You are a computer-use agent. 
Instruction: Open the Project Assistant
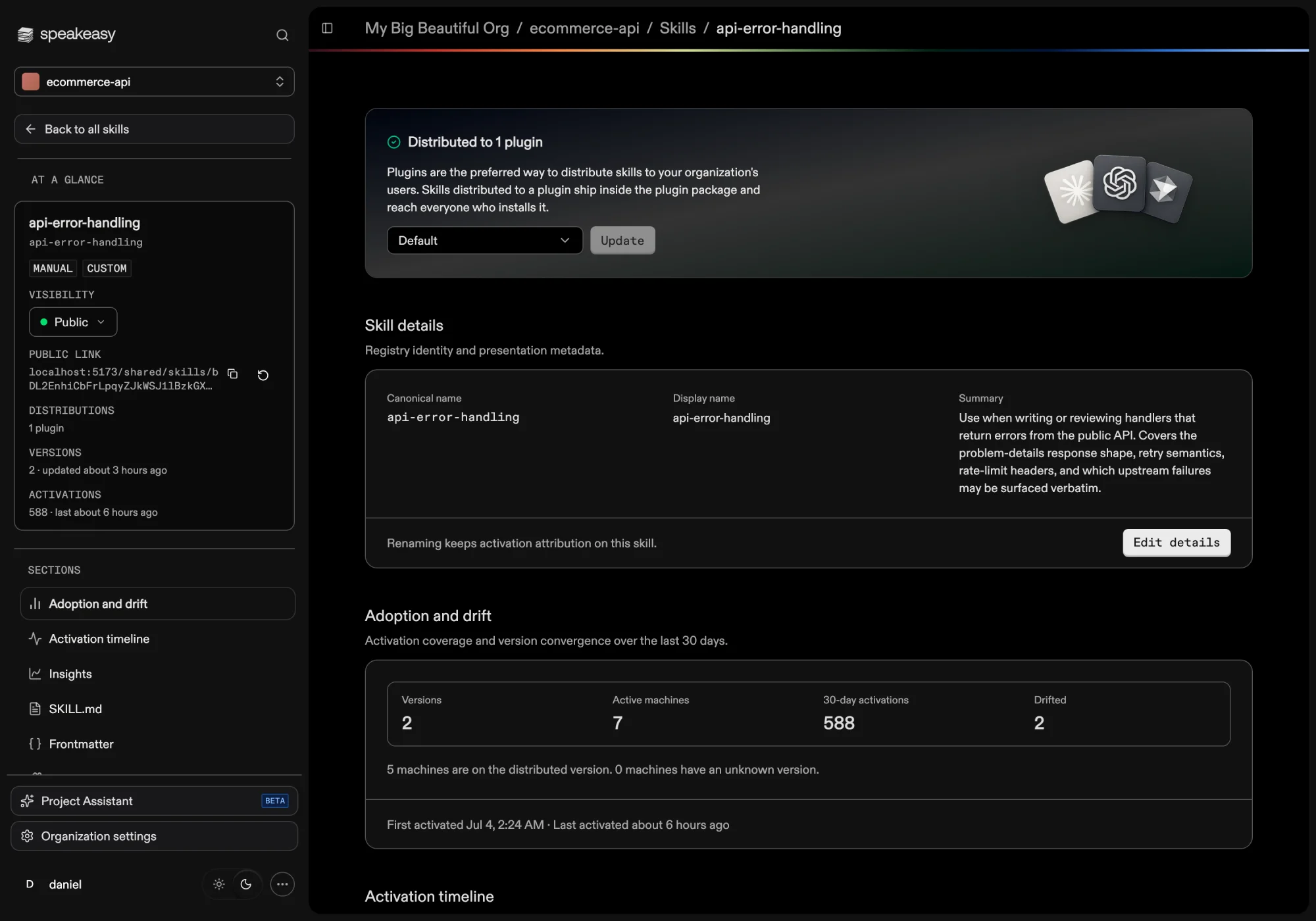coord(154,801)
